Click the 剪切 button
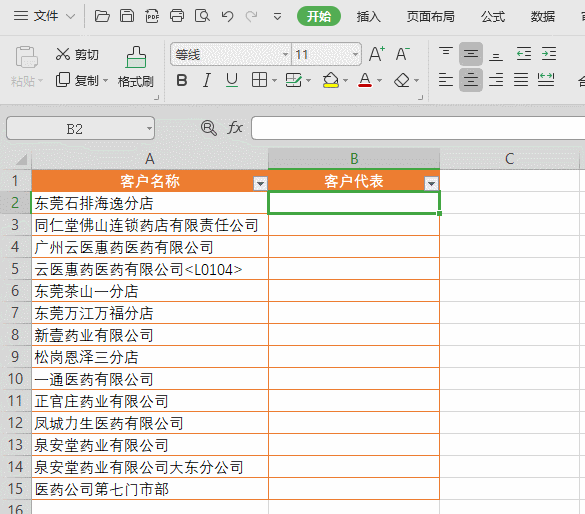585x514 pixels. (77, 54)
